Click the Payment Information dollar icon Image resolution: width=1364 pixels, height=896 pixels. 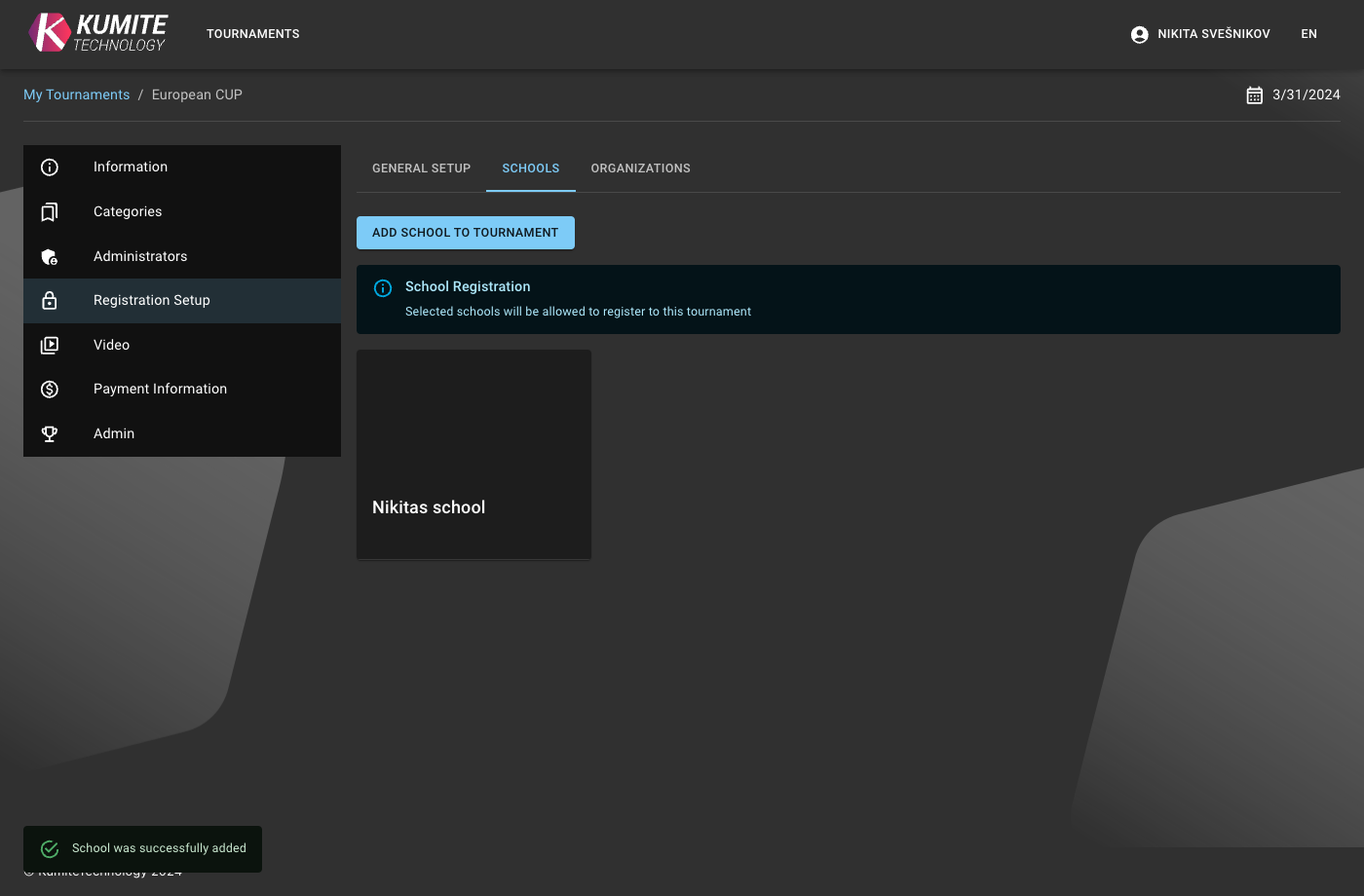(50, 390)
